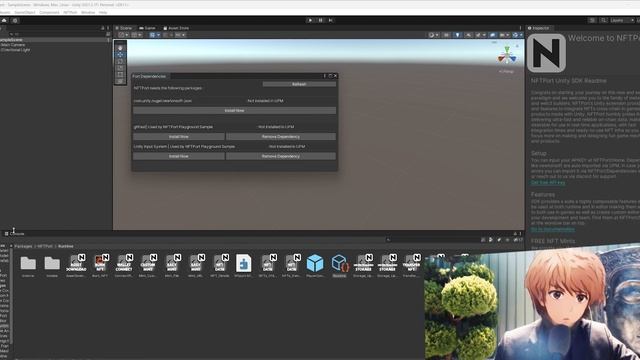The width and height of the screenshot is (640, 360).
Task: Toggle scene lighting in Scene view bar
Action: coord(458,35)
